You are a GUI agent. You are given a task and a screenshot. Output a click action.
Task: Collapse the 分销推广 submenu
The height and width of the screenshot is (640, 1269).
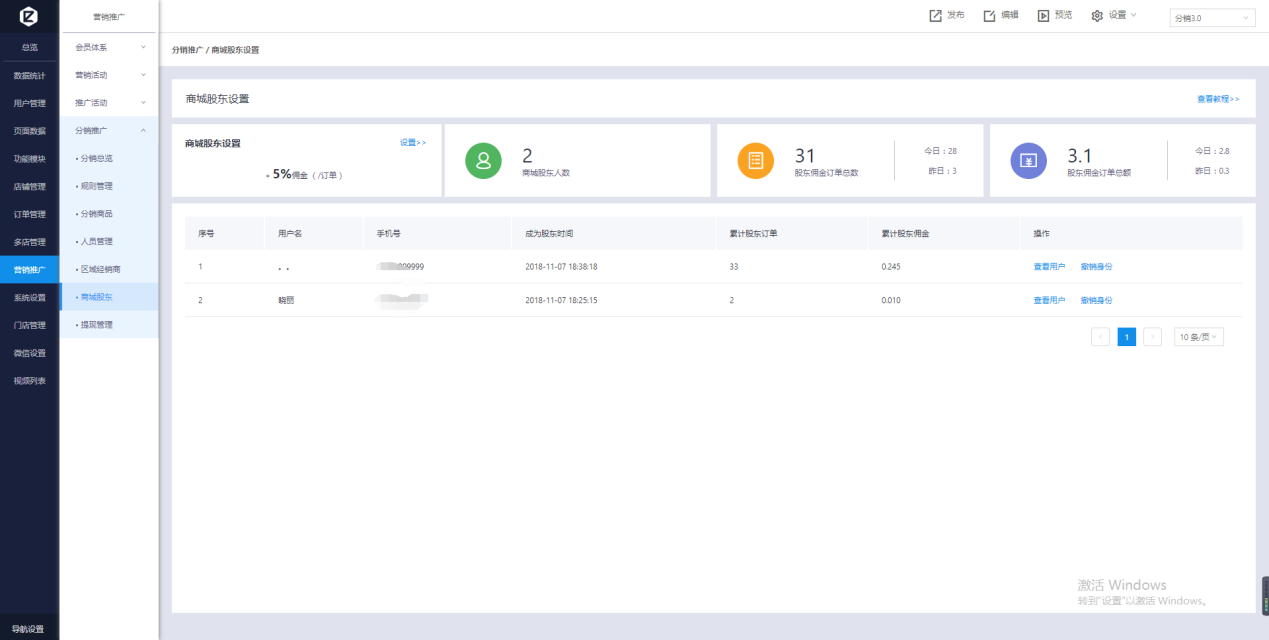click(109, 130)
